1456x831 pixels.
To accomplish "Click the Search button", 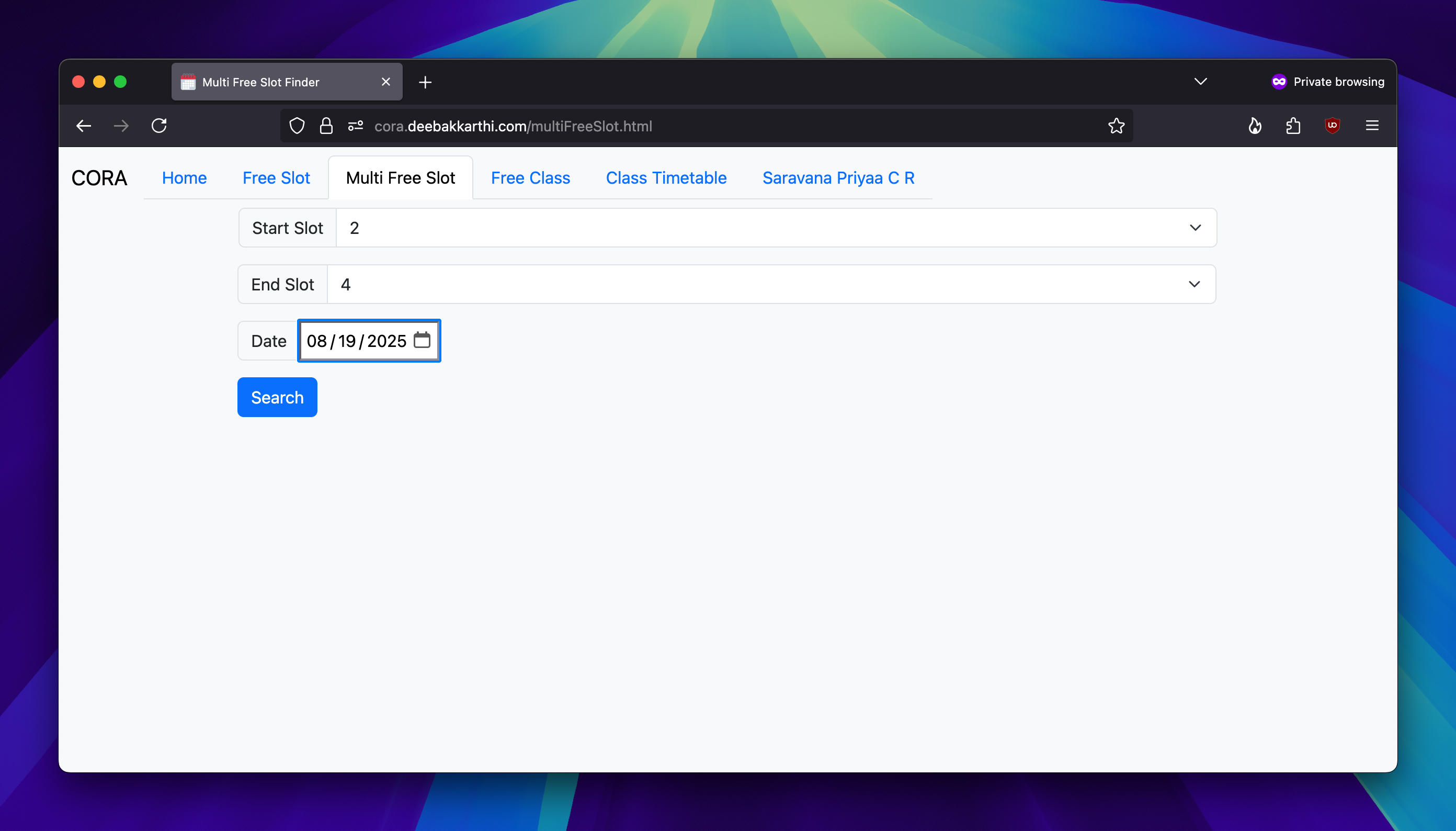I will click(277, 397).
